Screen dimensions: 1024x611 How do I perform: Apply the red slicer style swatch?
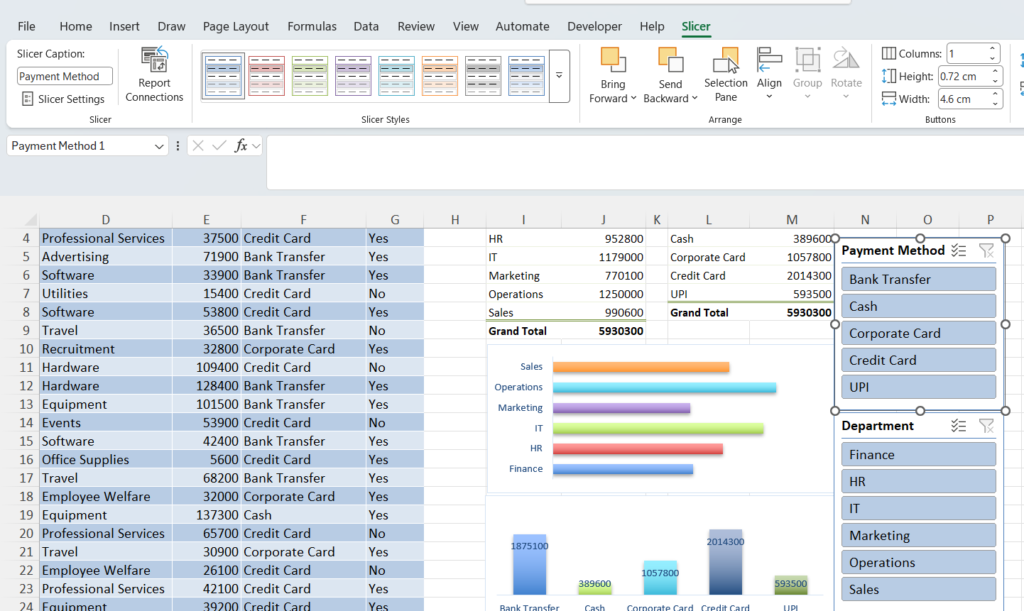266,76
